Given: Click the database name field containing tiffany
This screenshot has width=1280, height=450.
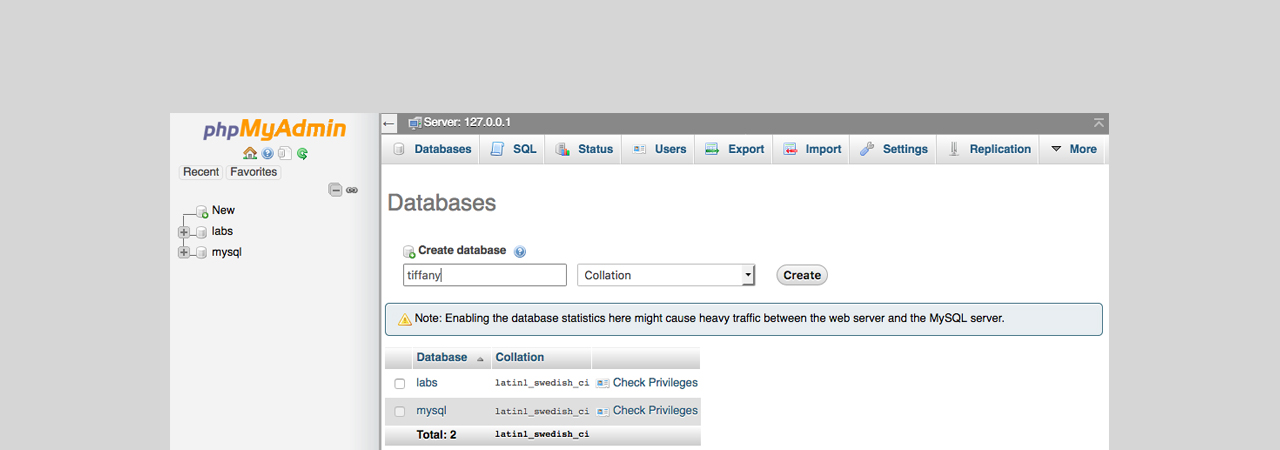Looking at the screenshot, I should tap(485, 275).
